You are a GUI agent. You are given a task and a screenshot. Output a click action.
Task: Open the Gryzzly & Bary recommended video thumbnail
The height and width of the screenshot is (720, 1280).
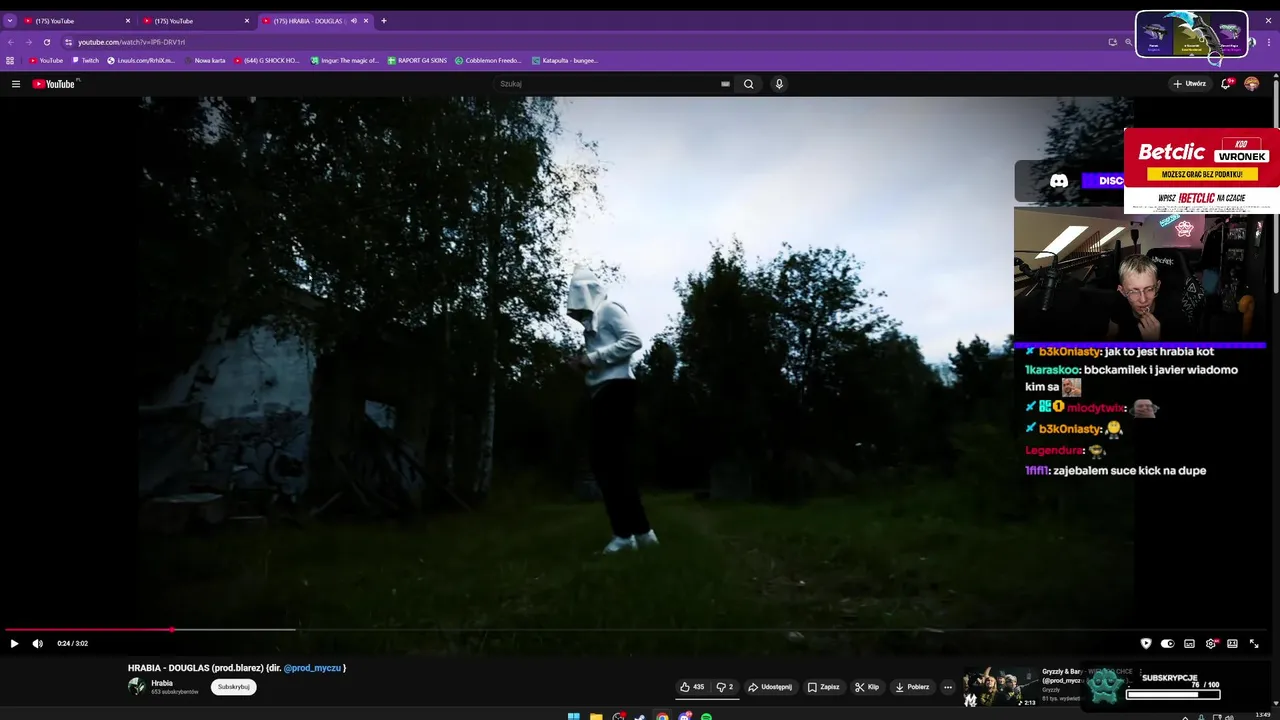(1000, 687)
